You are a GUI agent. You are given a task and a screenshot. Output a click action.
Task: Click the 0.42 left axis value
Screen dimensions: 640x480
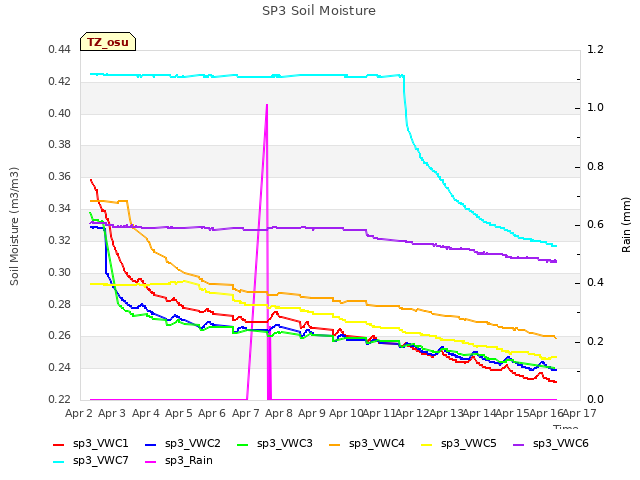pos(60,81)
